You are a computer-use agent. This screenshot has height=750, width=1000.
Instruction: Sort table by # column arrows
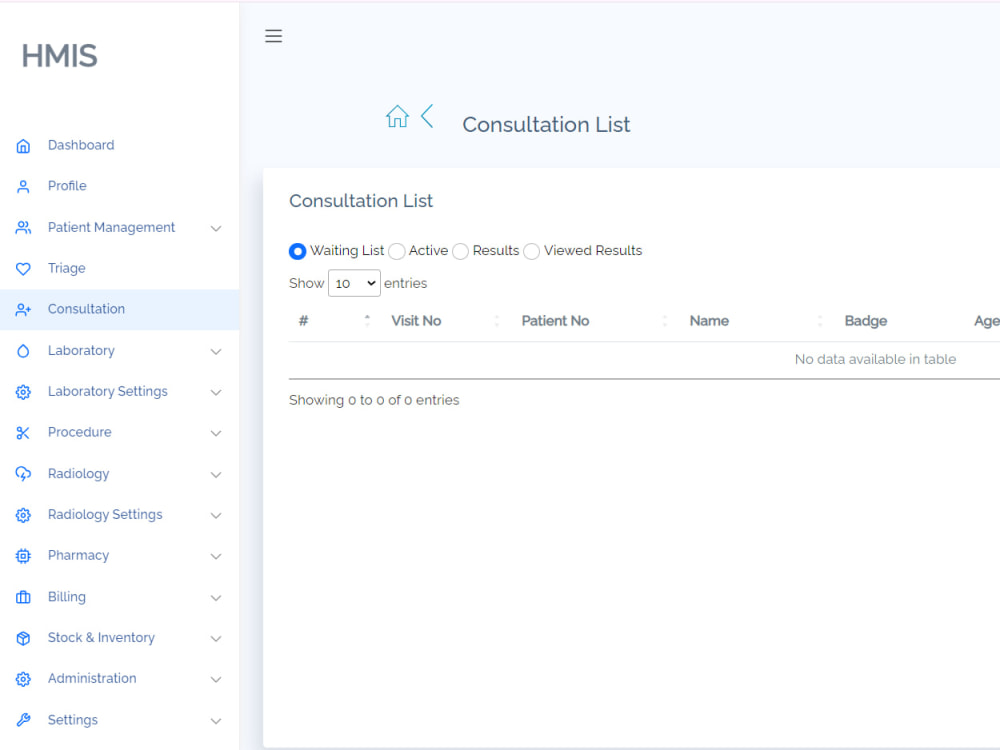pos(367,320)
